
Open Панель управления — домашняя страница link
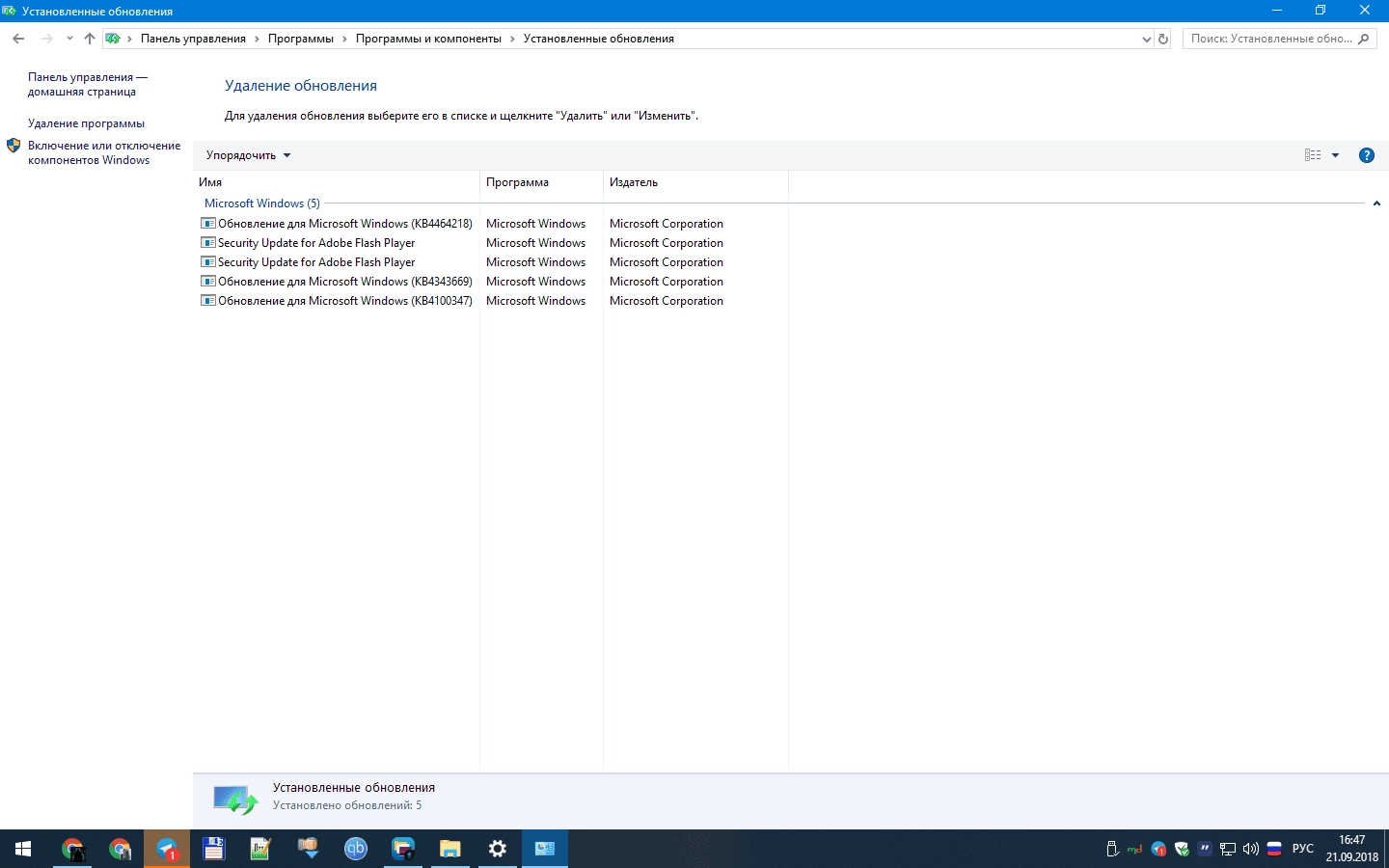(x=88, y=85)
